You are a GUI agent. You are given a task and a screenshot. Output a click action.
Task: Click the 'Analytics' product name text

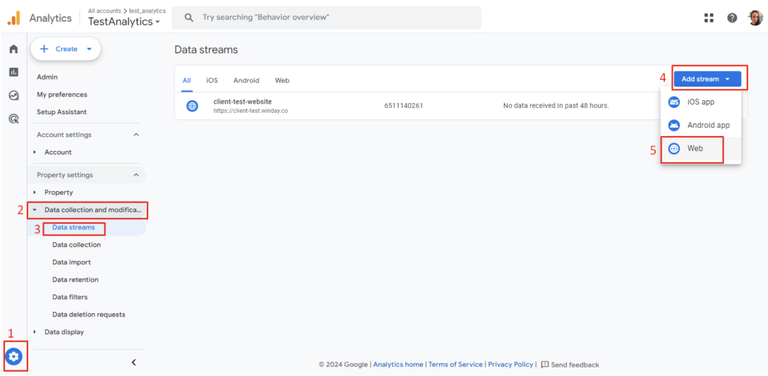[50, 18]
